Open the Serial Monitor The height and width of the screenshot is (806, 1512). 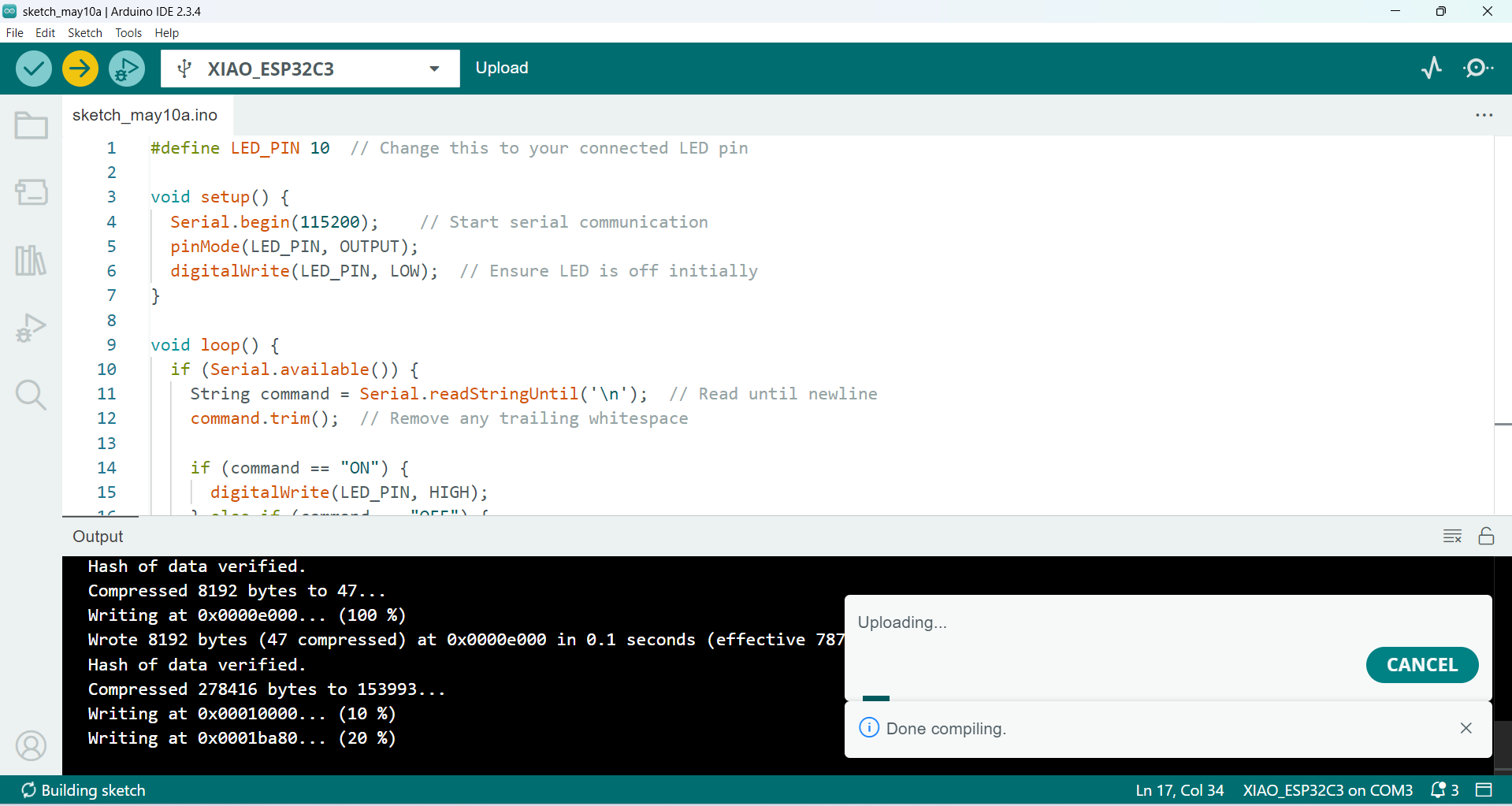(x=1478, y=68)
